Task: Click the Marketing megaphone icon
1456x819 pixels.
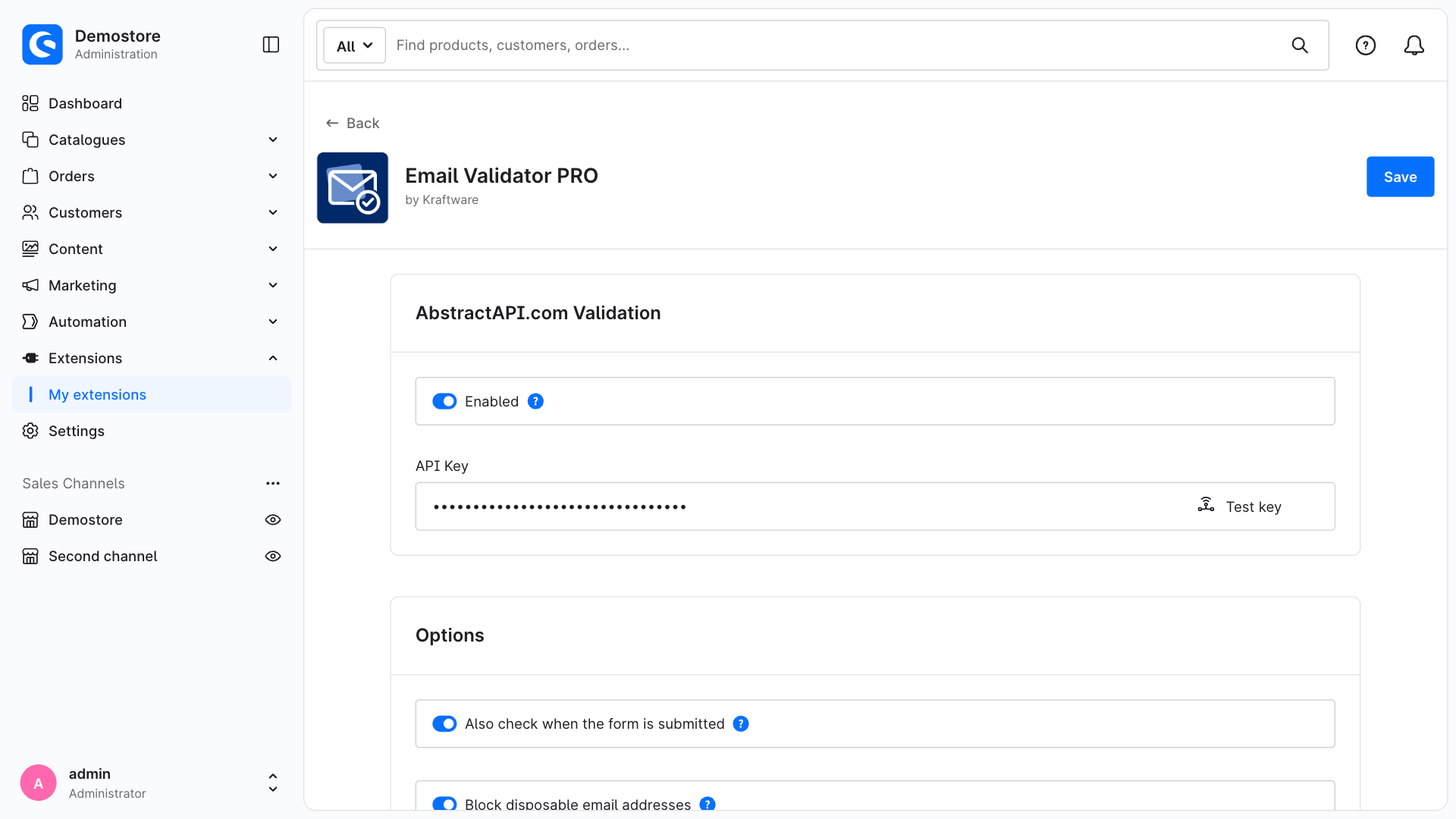Action: pyautogui.click(x=30, y=285)
